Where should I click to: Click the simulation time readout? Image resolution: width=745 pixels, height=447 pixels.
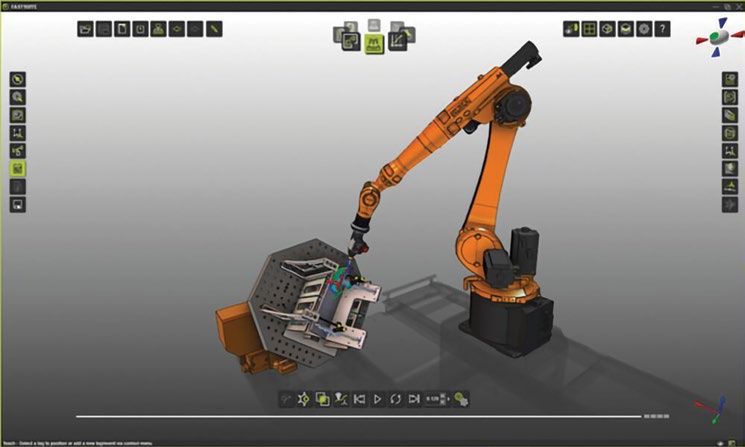coord(657,416)
